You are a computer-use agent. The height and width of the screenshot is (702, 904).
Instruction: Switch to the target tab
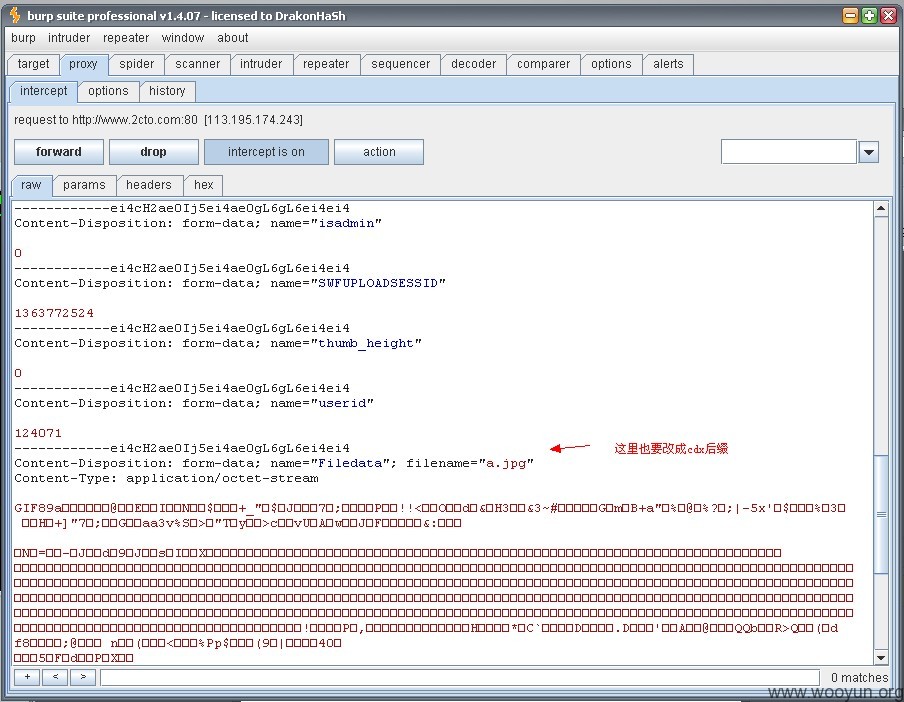(x=33, y=64)
